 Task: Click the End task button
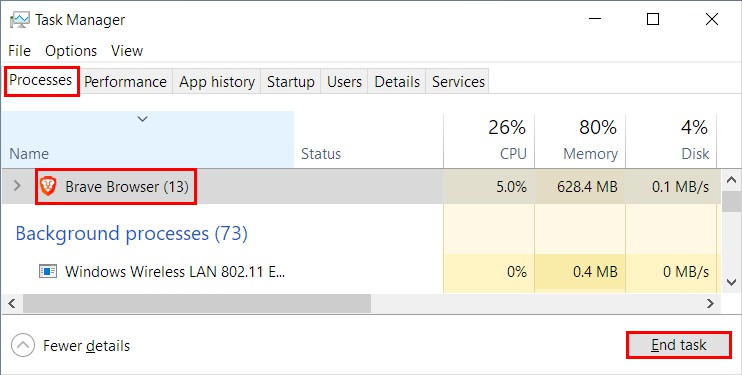tap(679, 345)
